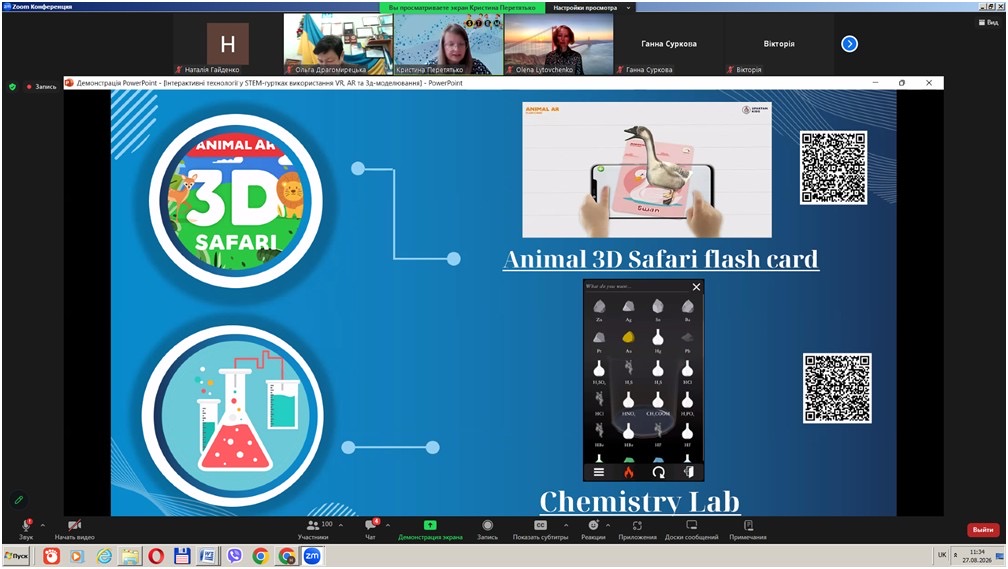Select Вікторія participant tile

(779, 44)
